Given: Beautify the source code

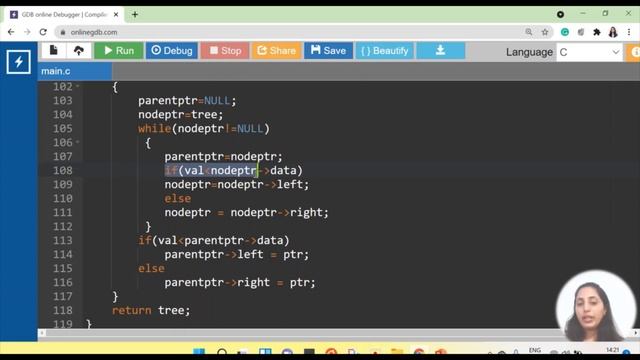Looking at the screenshot, I should coord(384,51).
